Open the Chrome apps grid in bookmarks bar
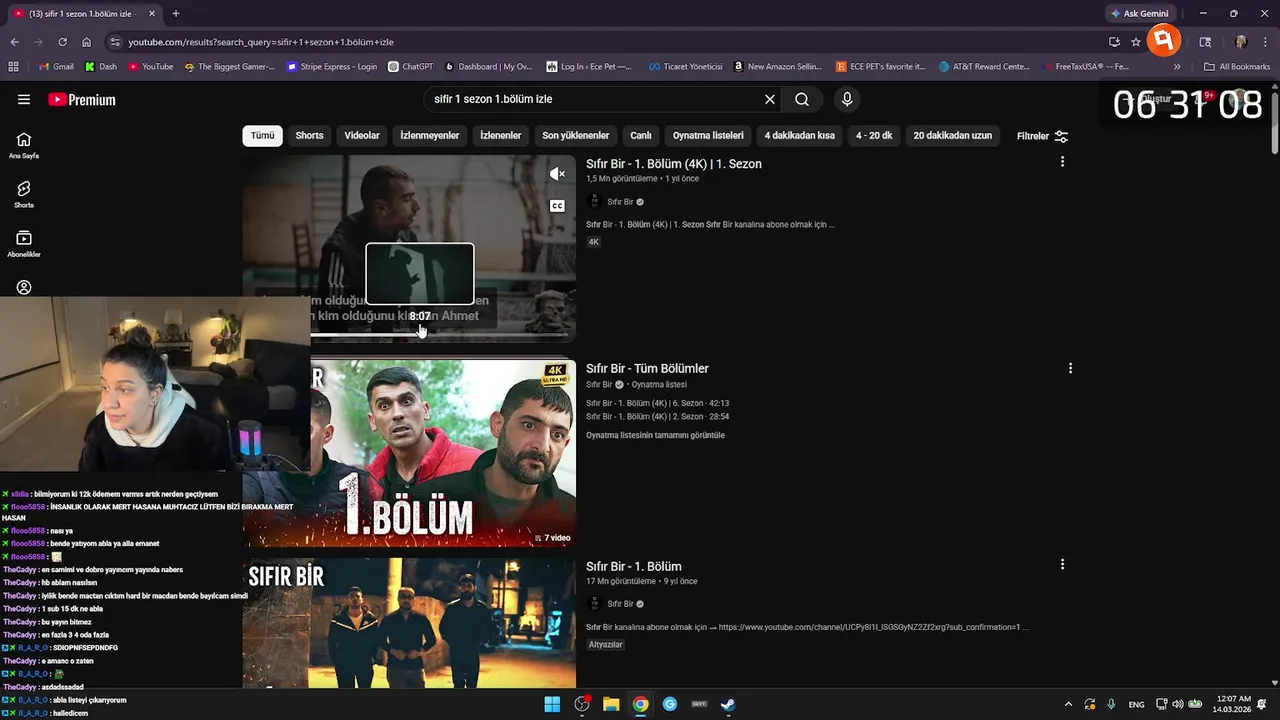This screenshot has width=1280, height=720. 13,67
